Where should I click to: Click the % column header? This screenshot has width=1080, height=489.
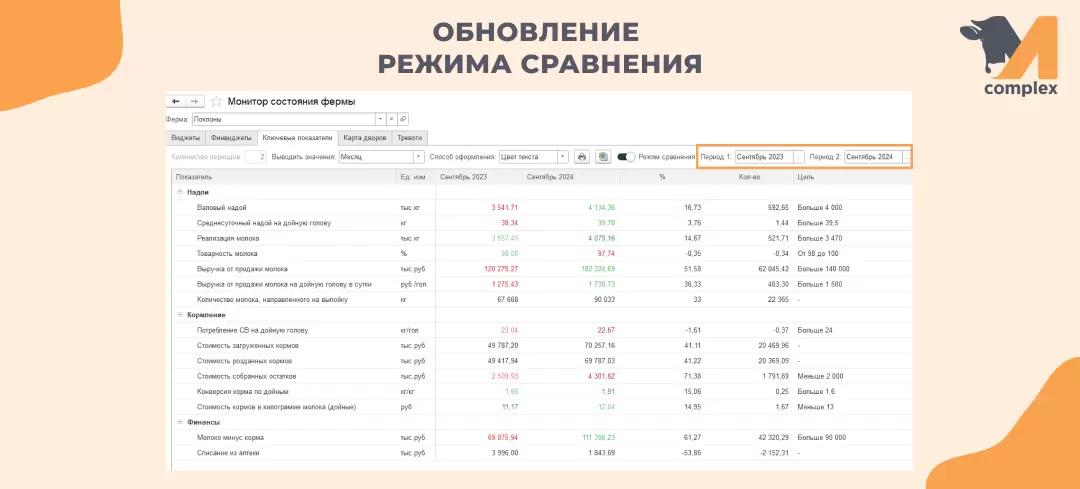tap(662, 177)
